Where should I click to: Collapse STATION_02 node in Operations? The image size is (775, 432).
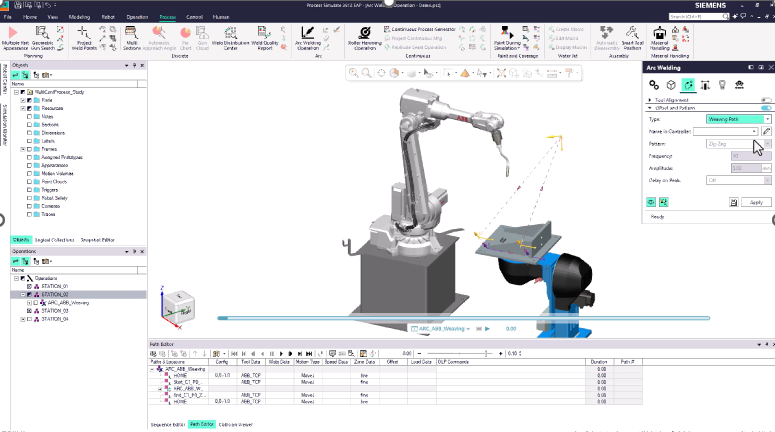pyautogui.click(x=23, y=295)
